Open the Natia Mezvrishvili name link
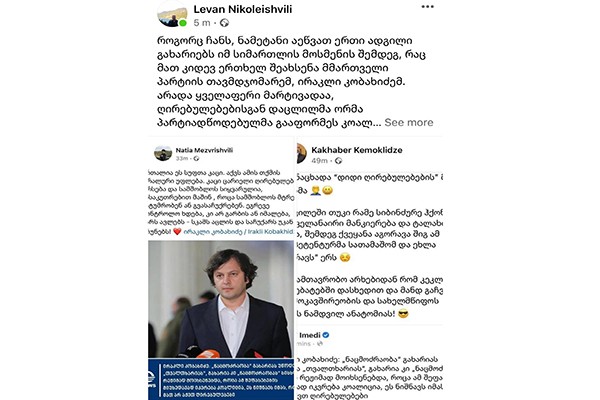The height and width of the screenshot is (400, 600). [204, 150]
